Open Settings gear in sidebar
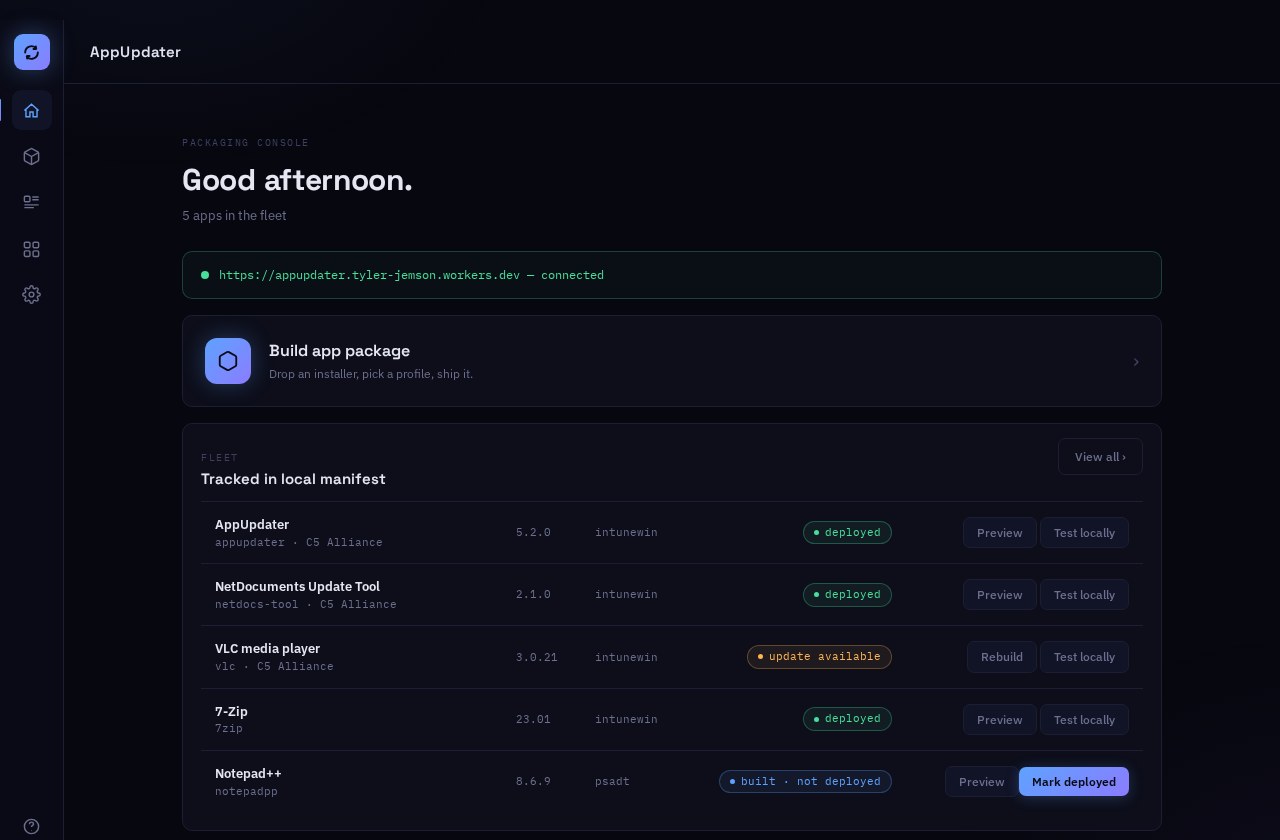The image size is (1280, 840). pyautogui.click(x=32, y=294)
